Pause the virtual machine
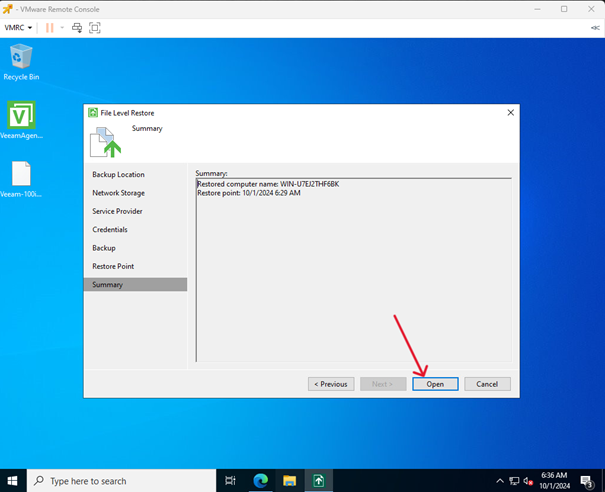Viewport: 605px width, 492px height. tap(50, 27)
